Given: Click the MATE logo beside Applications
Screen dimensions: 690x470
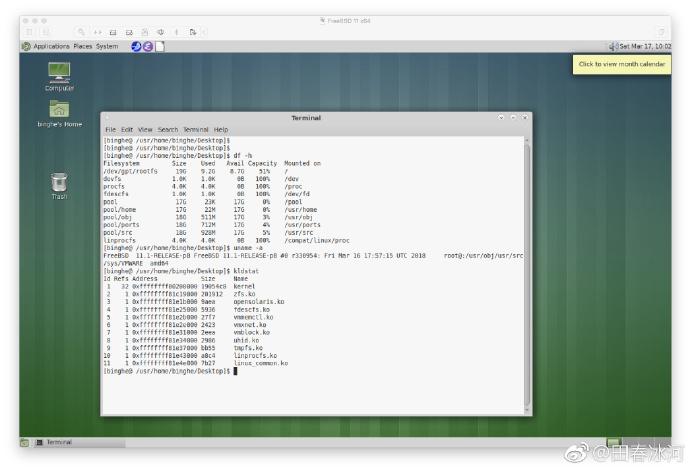Looking at the screenshot, I should click(x=26, y=46).
